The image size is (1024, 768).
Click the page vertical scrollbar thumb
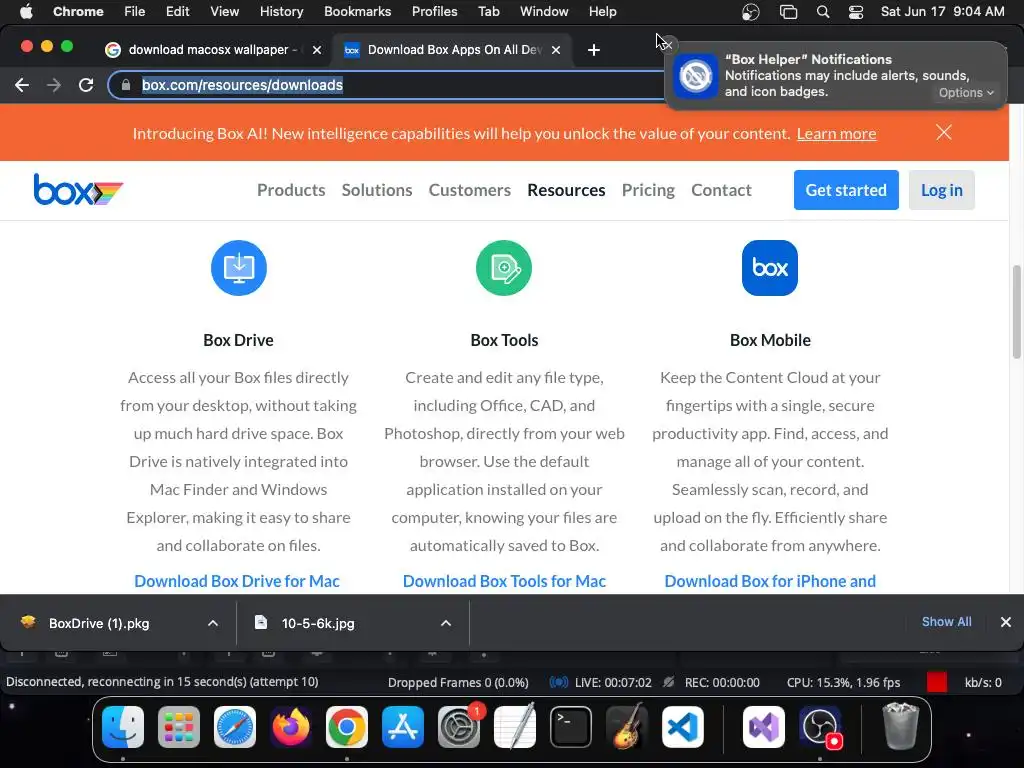pos(1016,312)
